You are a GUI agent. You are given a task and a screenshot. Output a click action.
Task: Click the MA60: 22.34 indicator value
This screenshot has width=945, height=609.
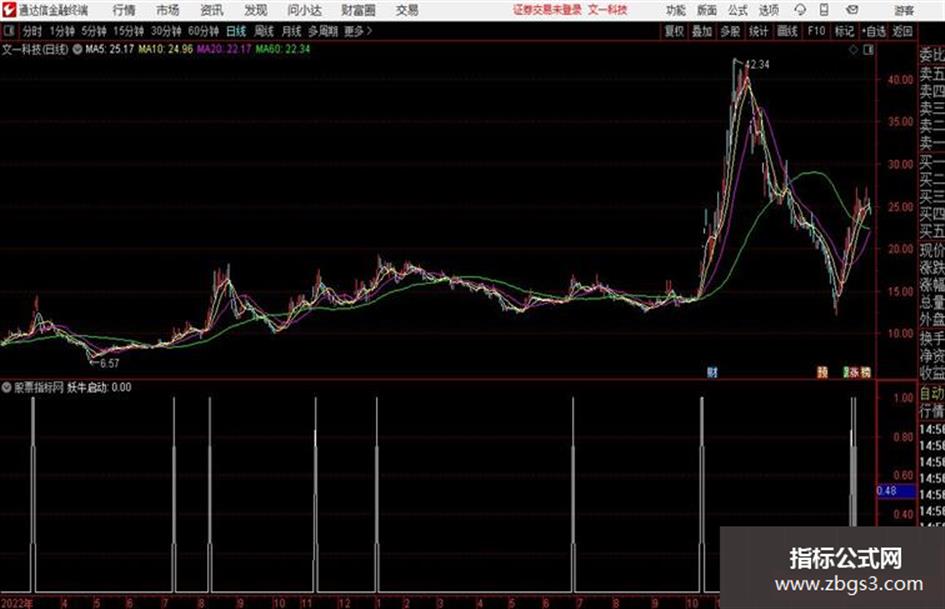[283, 49]
